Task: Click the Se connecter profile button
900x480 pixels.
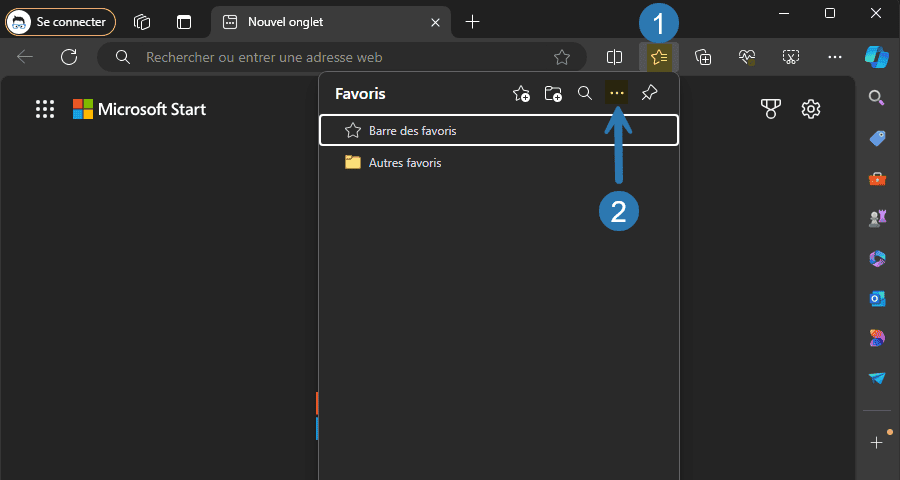Action: [60, 22]
